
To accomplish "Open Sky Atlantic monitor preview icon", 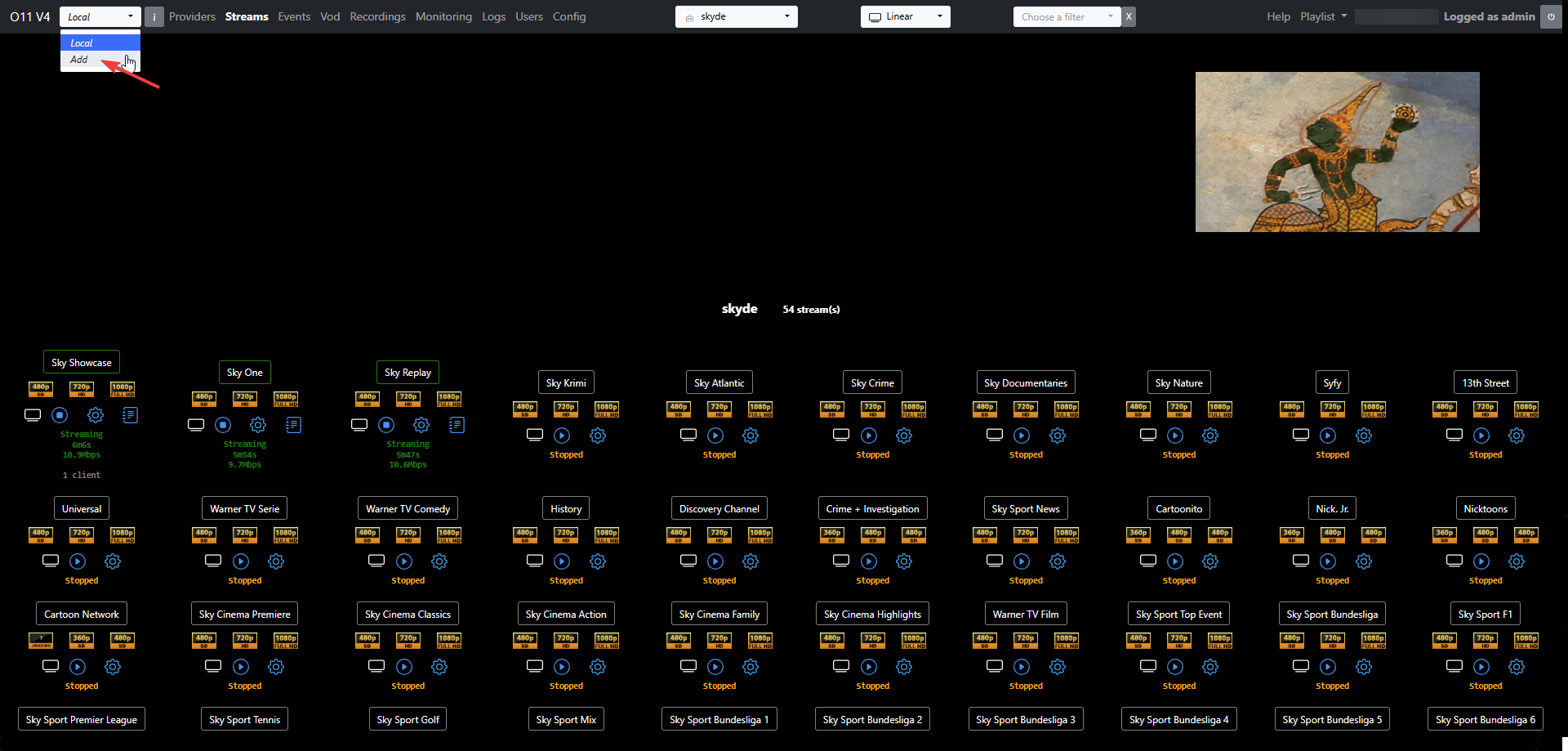I will [x=688, y=435].
